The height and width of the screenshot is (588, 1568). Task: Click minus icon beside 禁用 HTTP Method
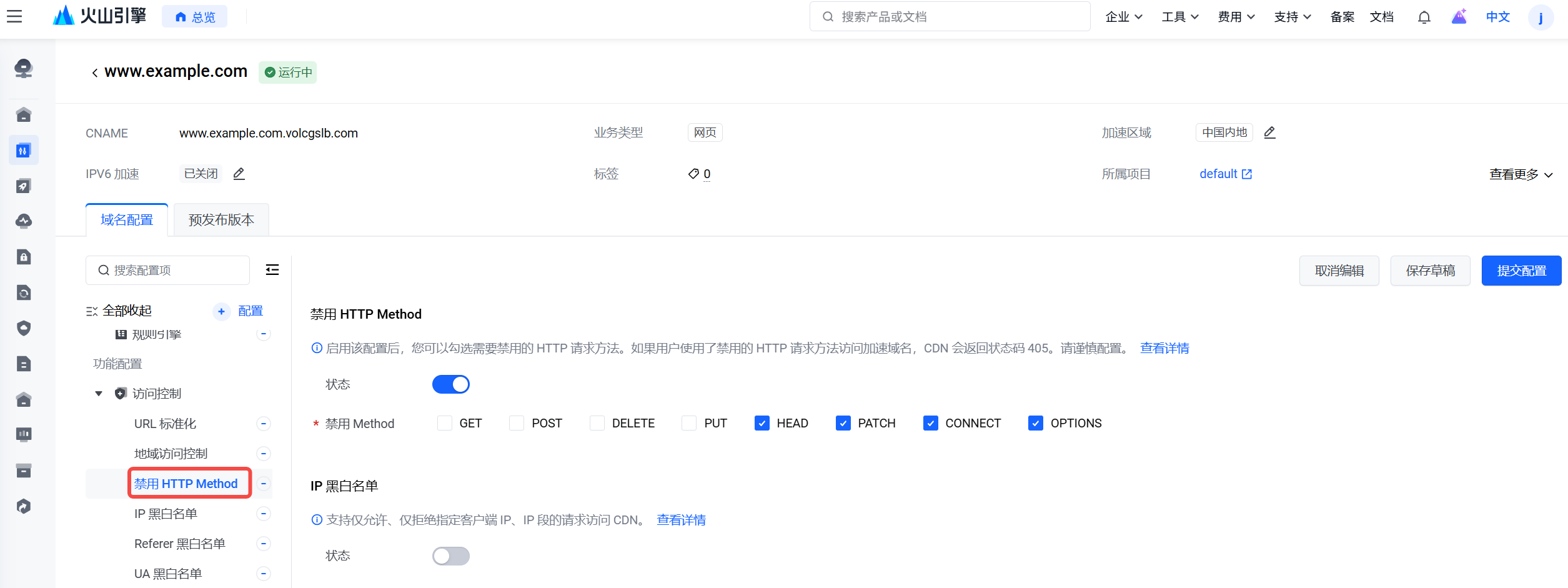(264, 484)
